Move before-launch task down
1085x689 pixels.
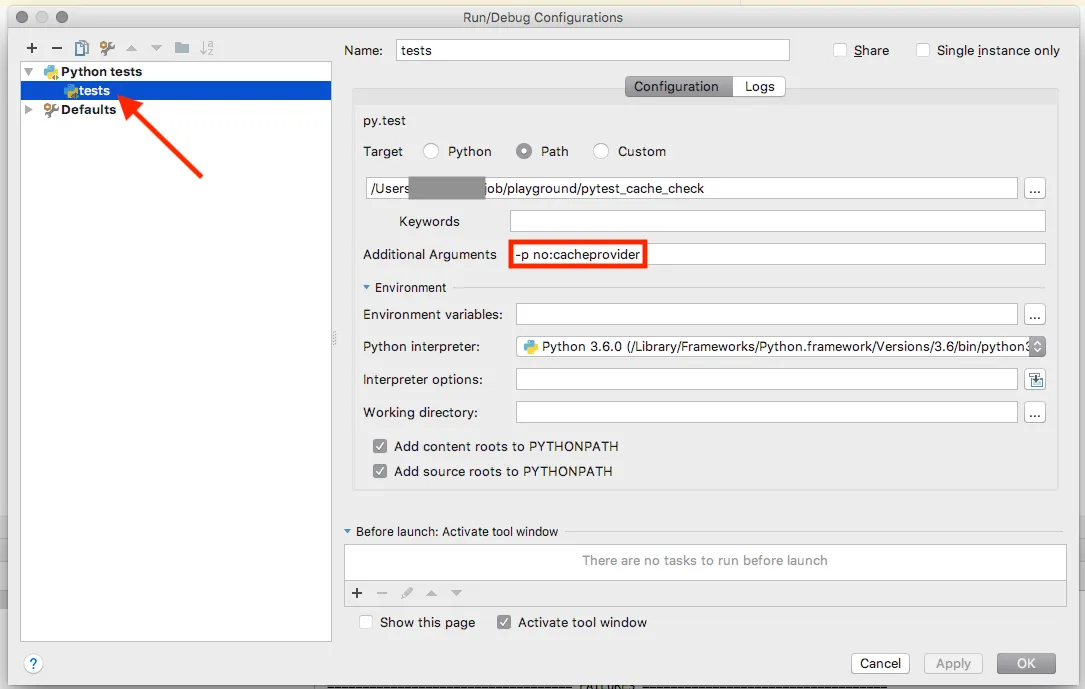click(x=457, y=593)
